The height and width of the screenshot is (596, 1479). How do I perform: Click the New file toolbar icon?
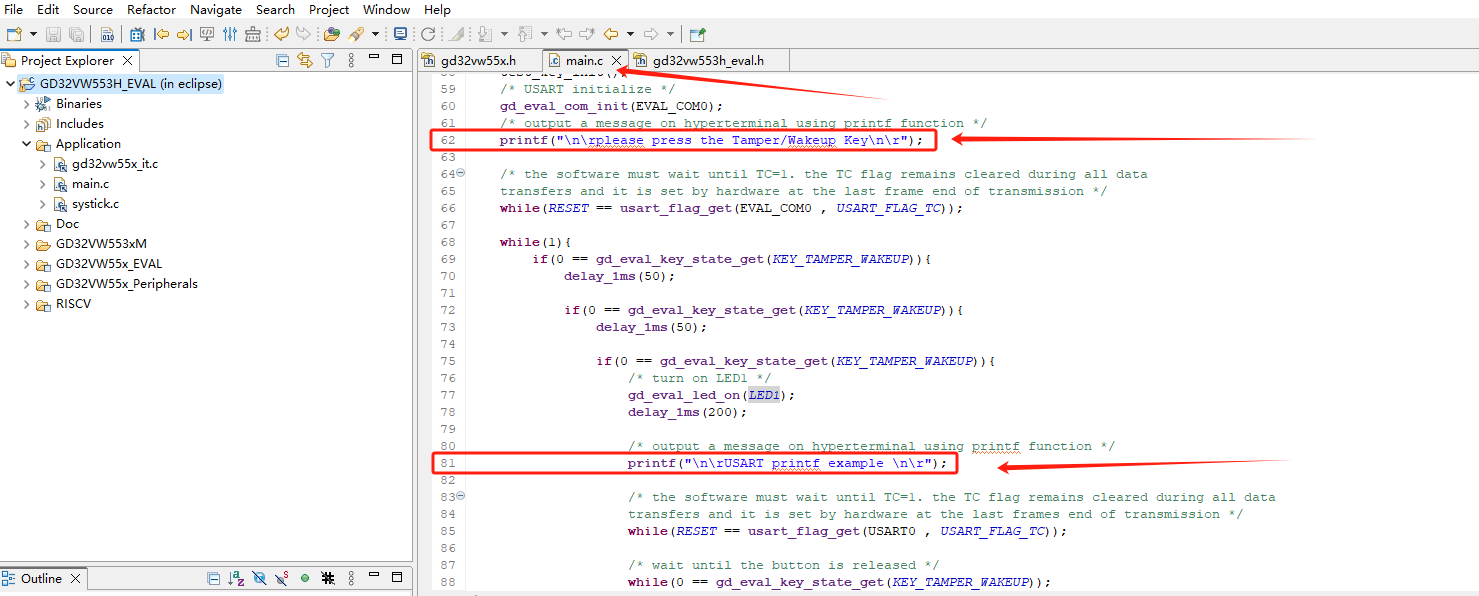pyautogui.click(x=14, y=34)
